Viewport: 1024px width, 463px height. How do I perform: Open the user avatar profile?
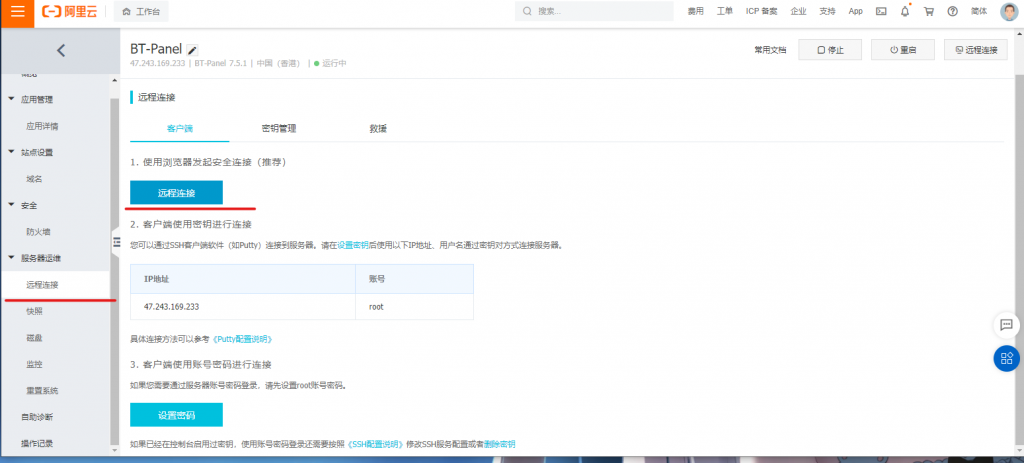(1009, 12)
